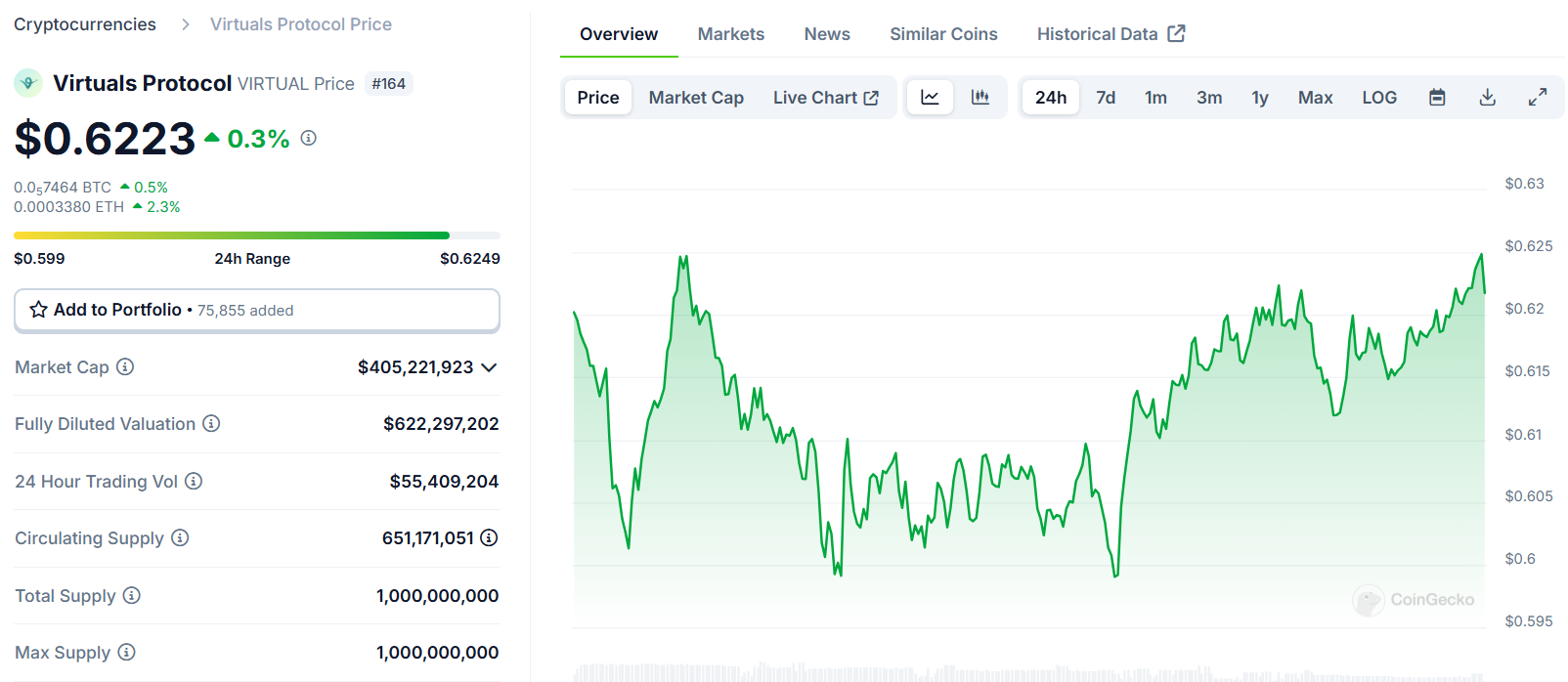Viewport: 1568px width, 682px height.
Task: Select Market Cap chart mode
Action: [696, 98]
